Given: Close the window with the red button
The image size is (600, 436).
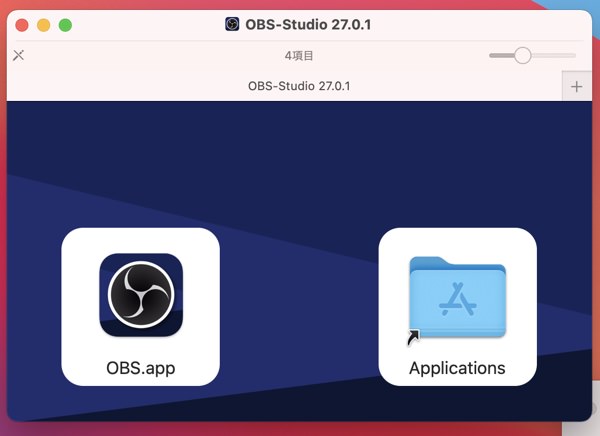Looking at the screenshot, I should coord(22,25).
